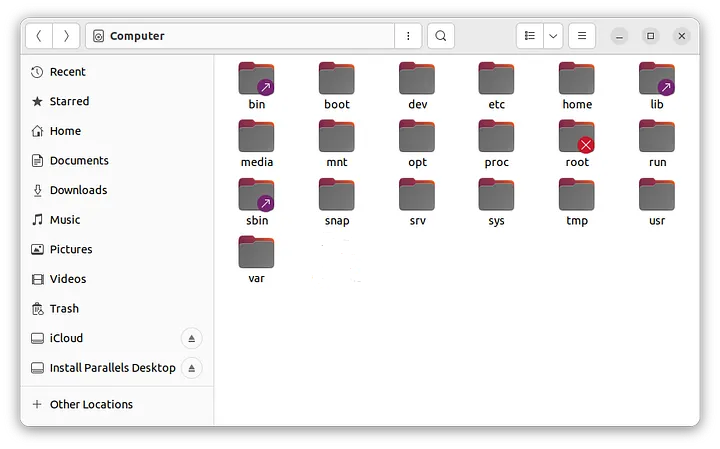Select the etc folder
Viewport: 720px width, 449px height.
click(x=497, y=80)
